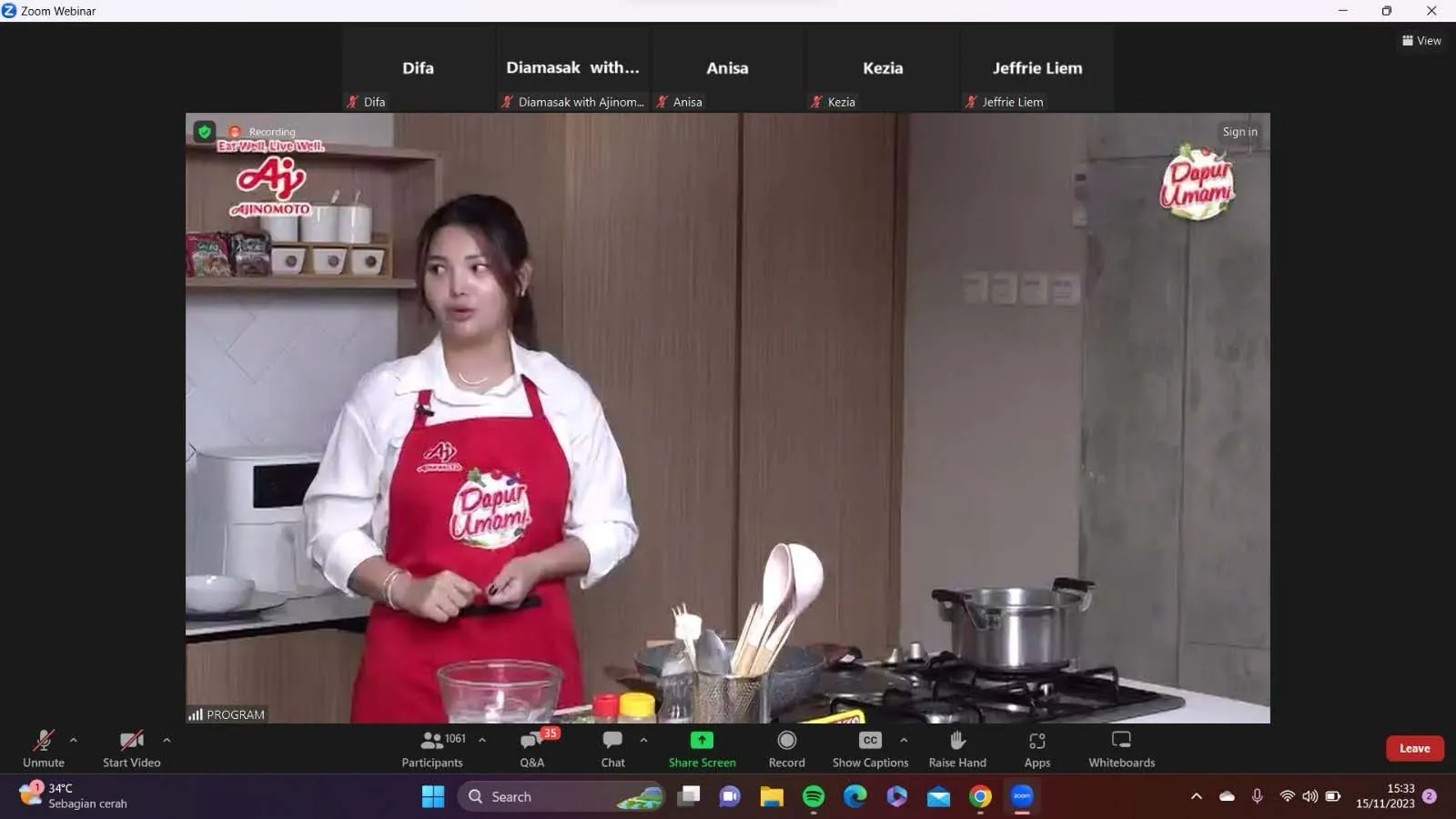Start Video from the Zoom toolbar

click(131, 748)
